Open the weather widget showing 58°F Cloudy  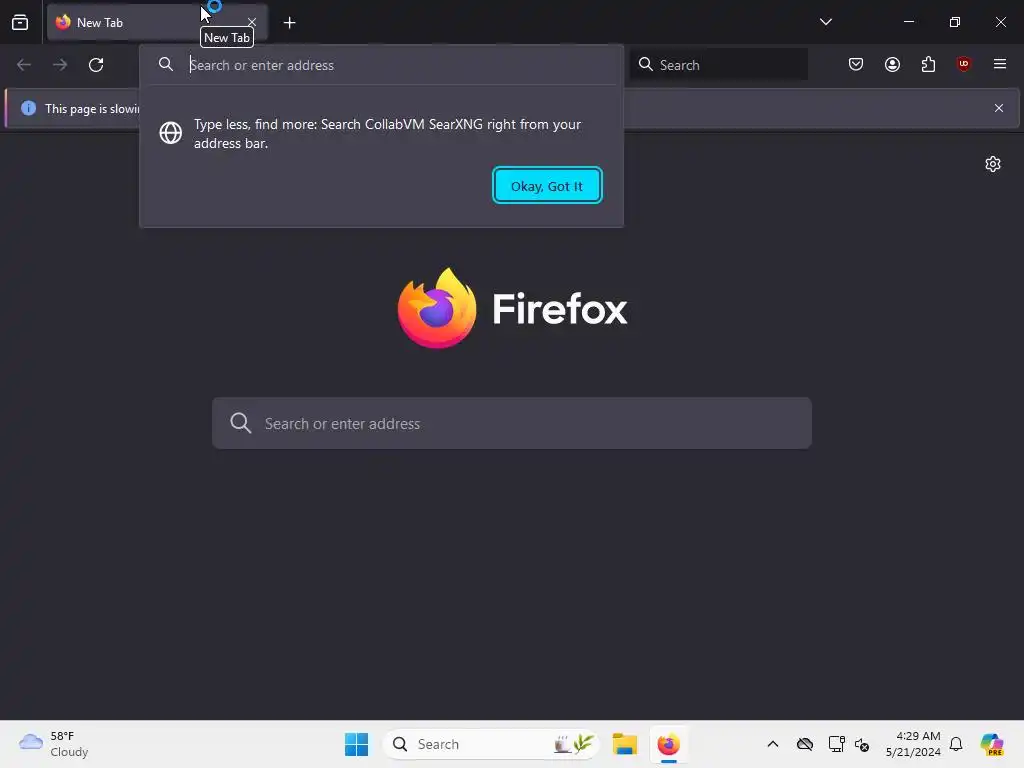[54, 744]
